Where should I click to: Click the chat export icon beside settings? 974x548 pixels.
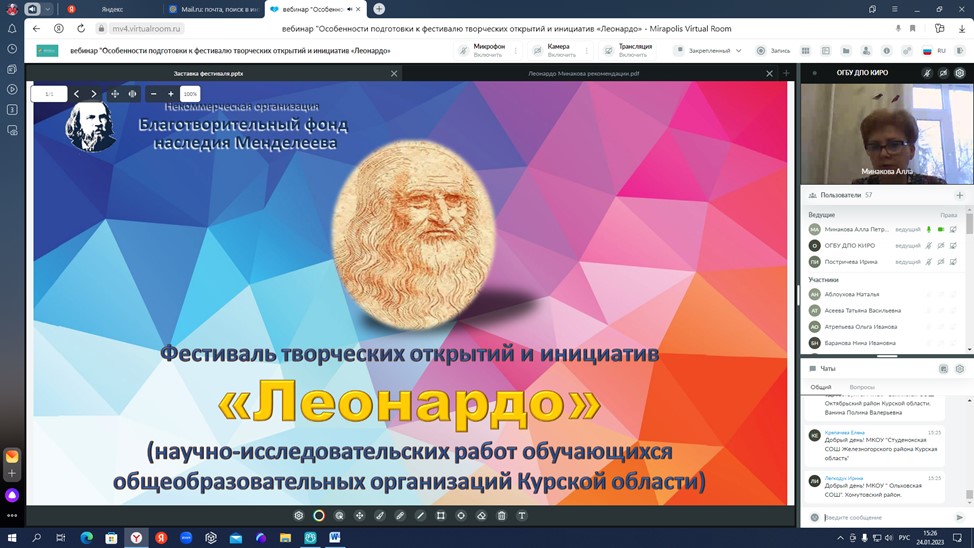click(944, 368)
